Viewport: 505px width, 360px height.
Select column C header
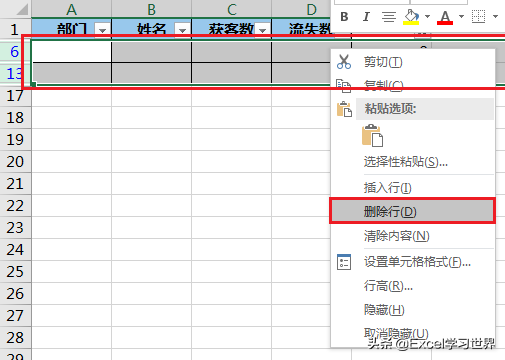(x=231, y=9)
